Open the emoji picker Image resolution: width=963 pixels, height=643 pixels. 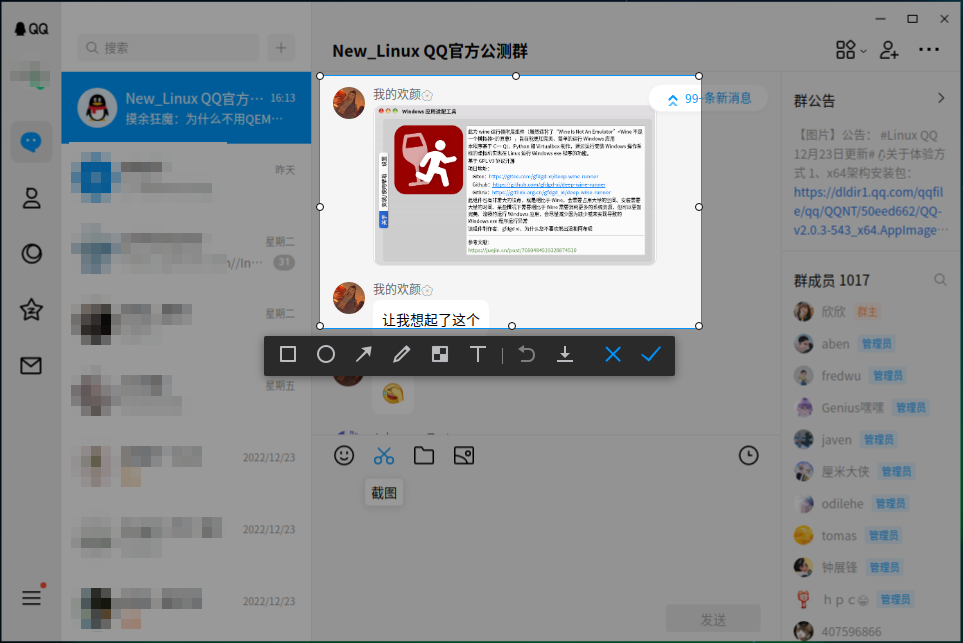click(x=344, y=456)
